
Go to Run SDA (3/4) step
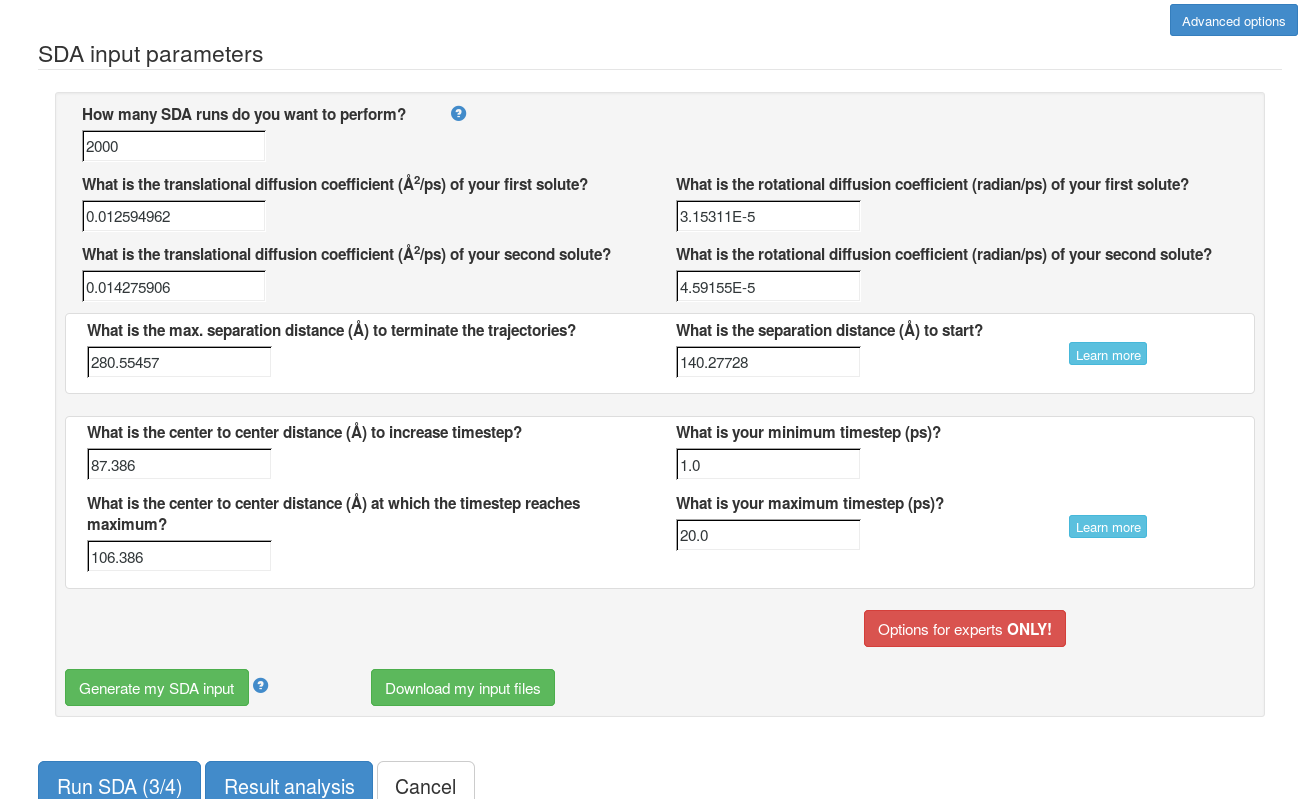point(120,782)
